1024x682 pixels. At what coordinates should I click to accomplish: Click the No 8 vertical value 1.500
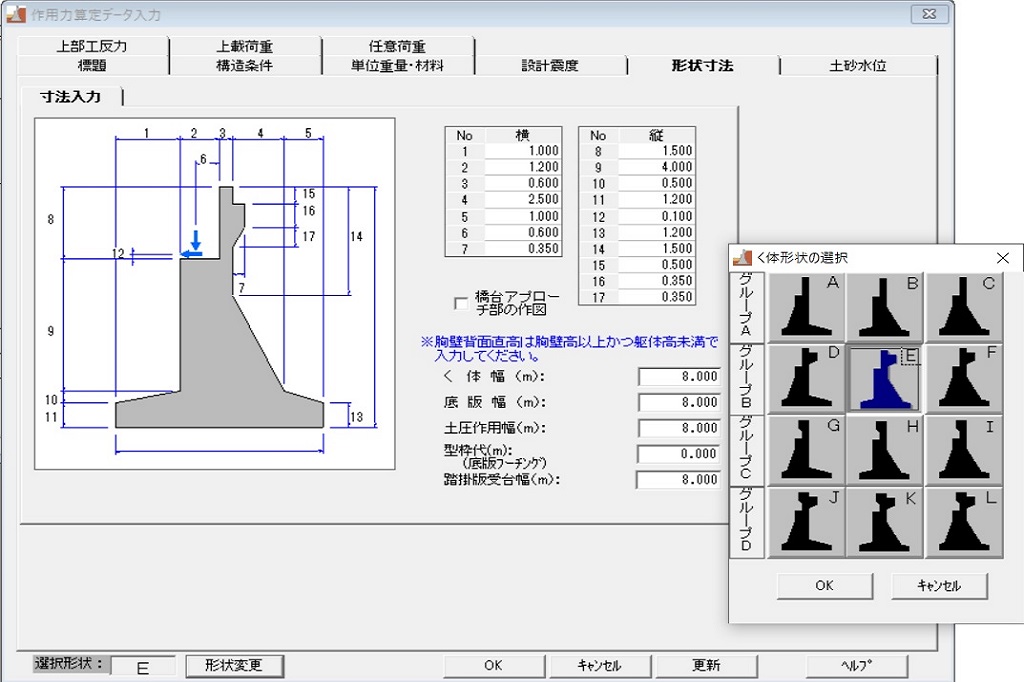[656, 151]
